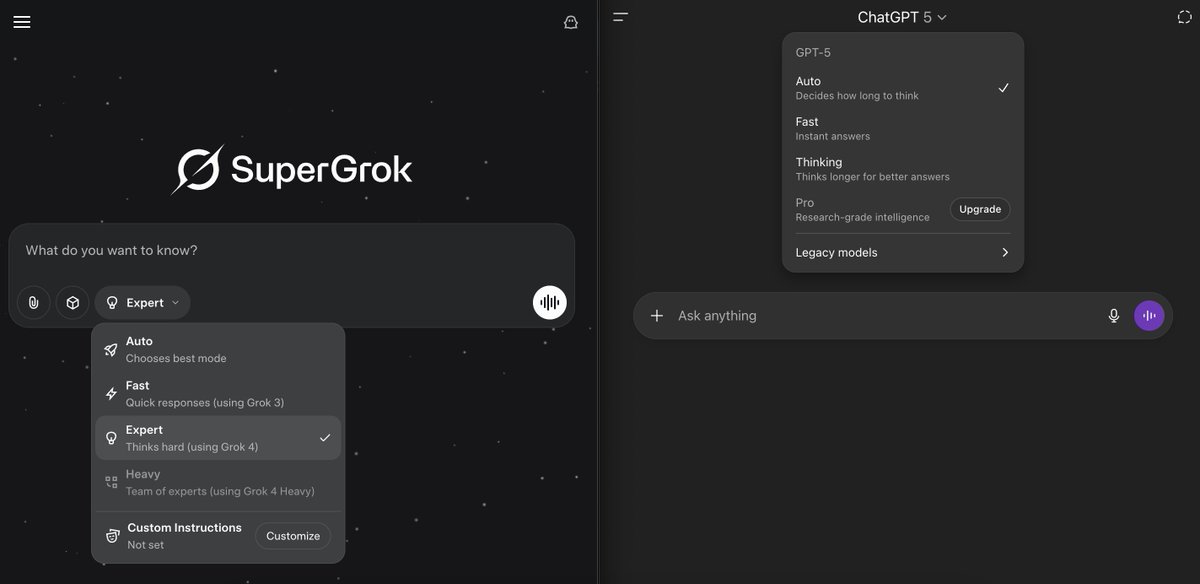Click the paperclip attach button in Grok
The image size is (1200, 584).
pyautogui.click(x=34, y=302)
